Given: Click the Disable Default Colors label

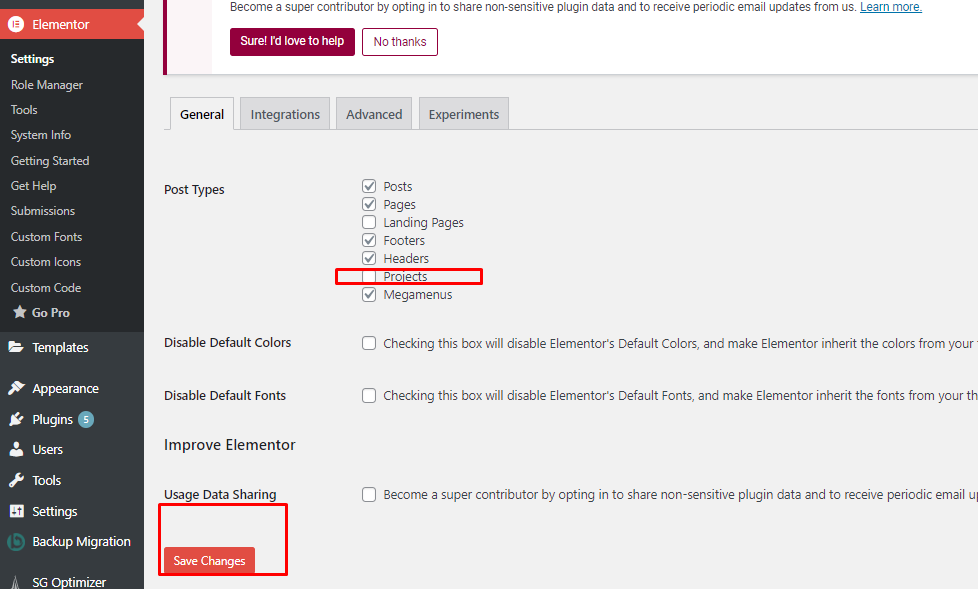Looking at the screenshot, I should pos(228,343).
